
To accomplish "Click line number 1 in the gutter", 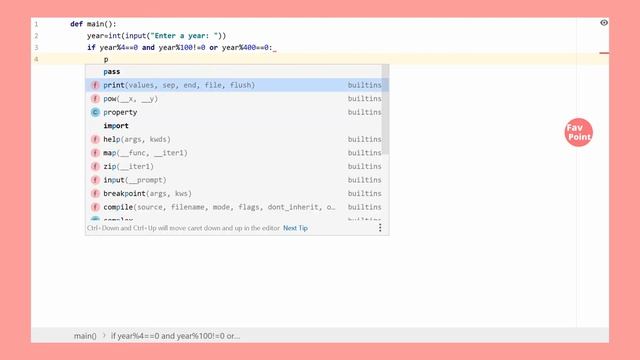I will coord(36,24).
